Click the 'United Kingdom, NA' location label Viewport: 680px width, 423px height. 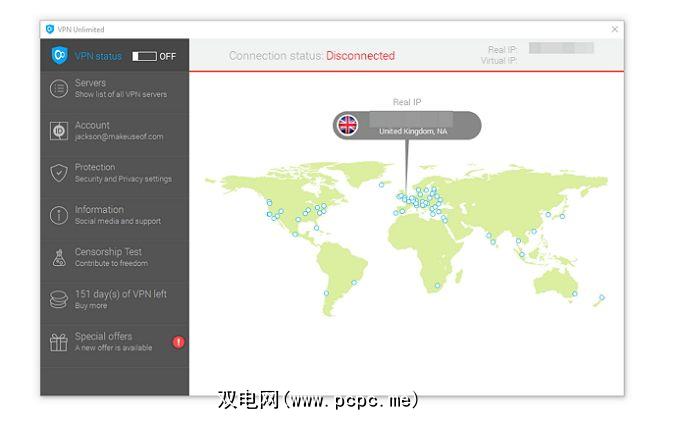pyautogui.click(x=413, y=131)
